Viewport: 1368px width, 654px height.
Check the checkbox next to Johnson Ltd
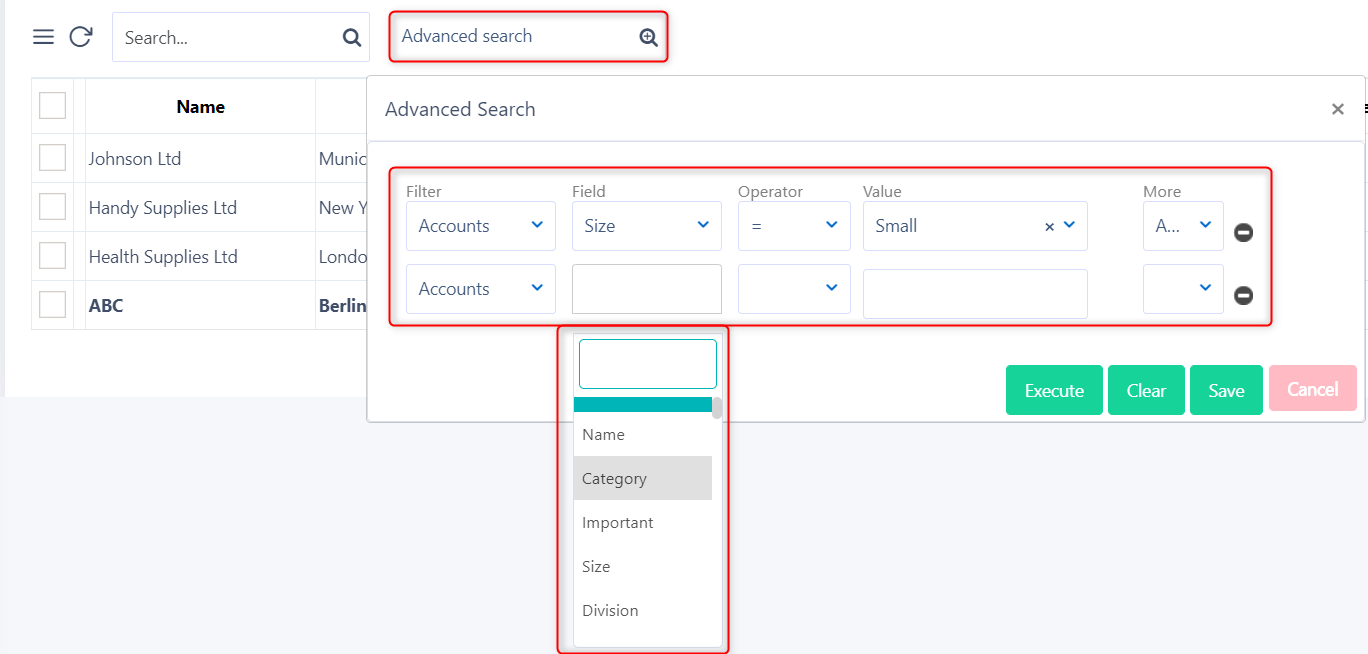52,157
